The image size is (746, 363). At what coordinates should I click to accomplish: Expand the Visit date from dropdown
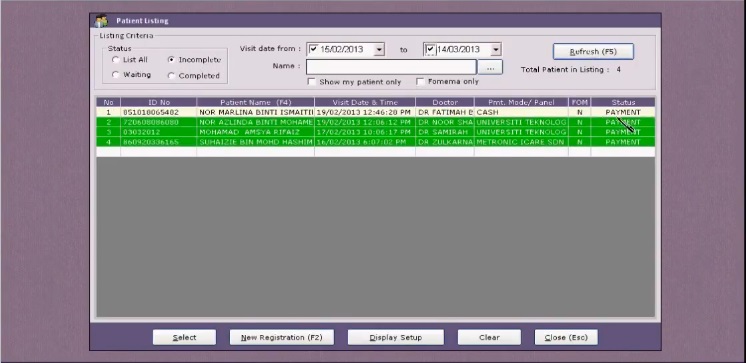(x=379, y=49)
